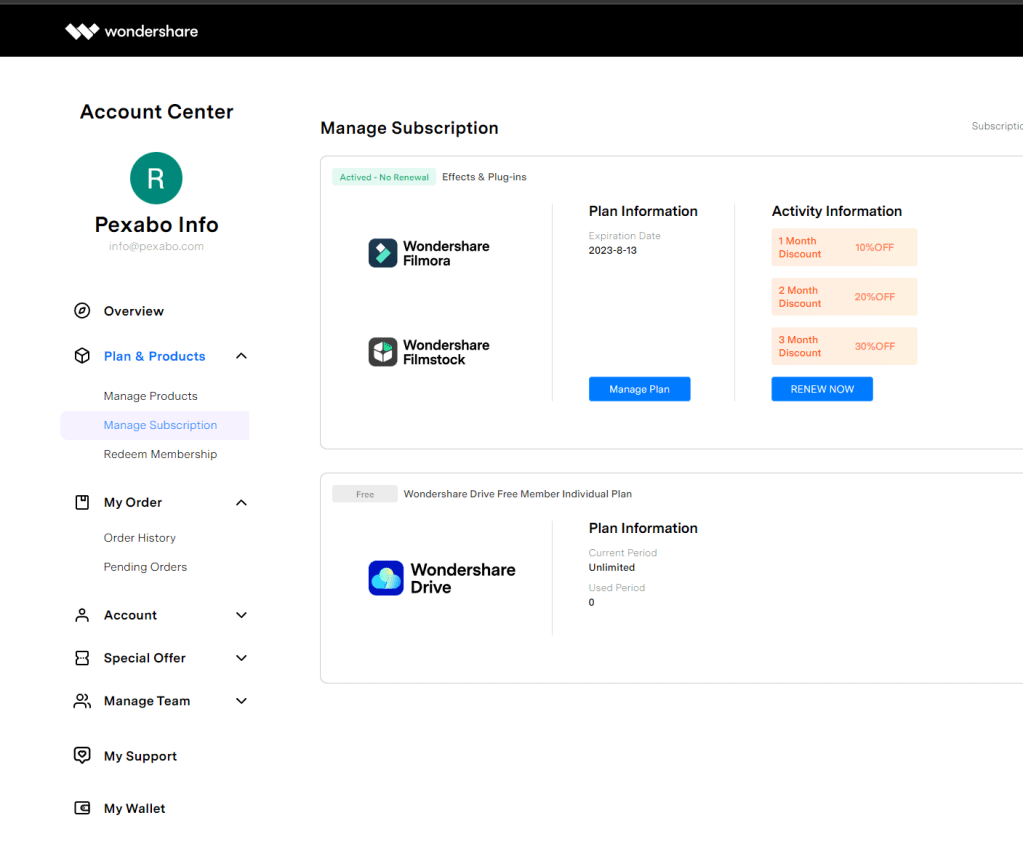This screenshot has width=1023, height=842.
Task: Click the Subscription link at top right
Action: click(x=997, y=126)
